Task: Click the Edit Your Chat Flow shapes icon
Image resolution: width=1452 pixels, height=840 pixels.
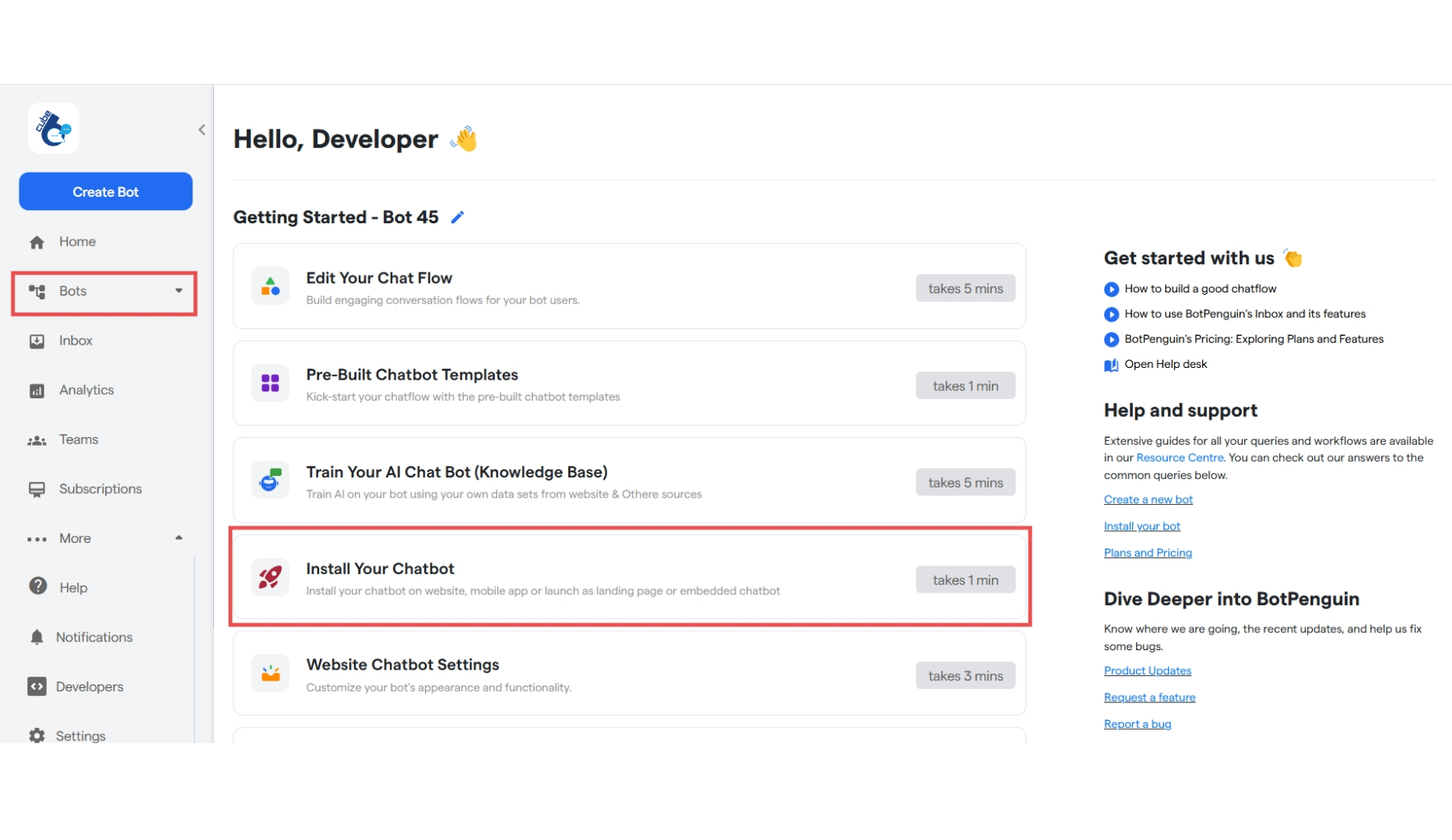Action: [x=270, y=286]
